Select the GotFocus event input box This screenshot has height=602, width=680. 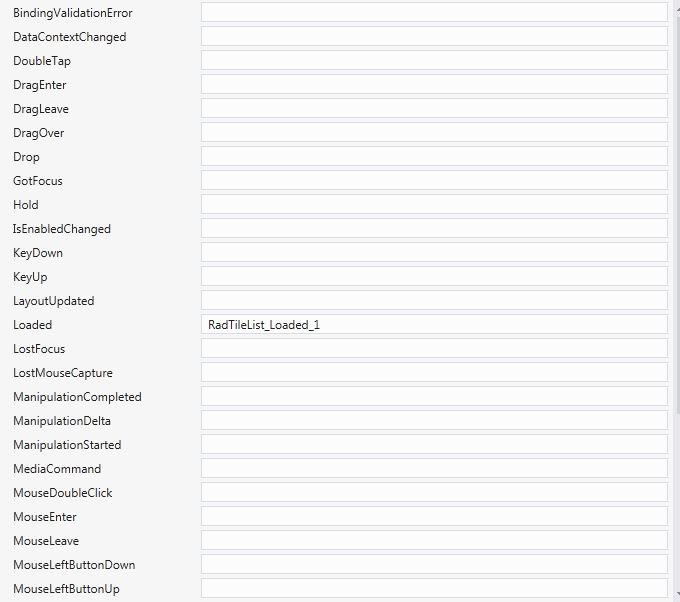coord(434,180)
